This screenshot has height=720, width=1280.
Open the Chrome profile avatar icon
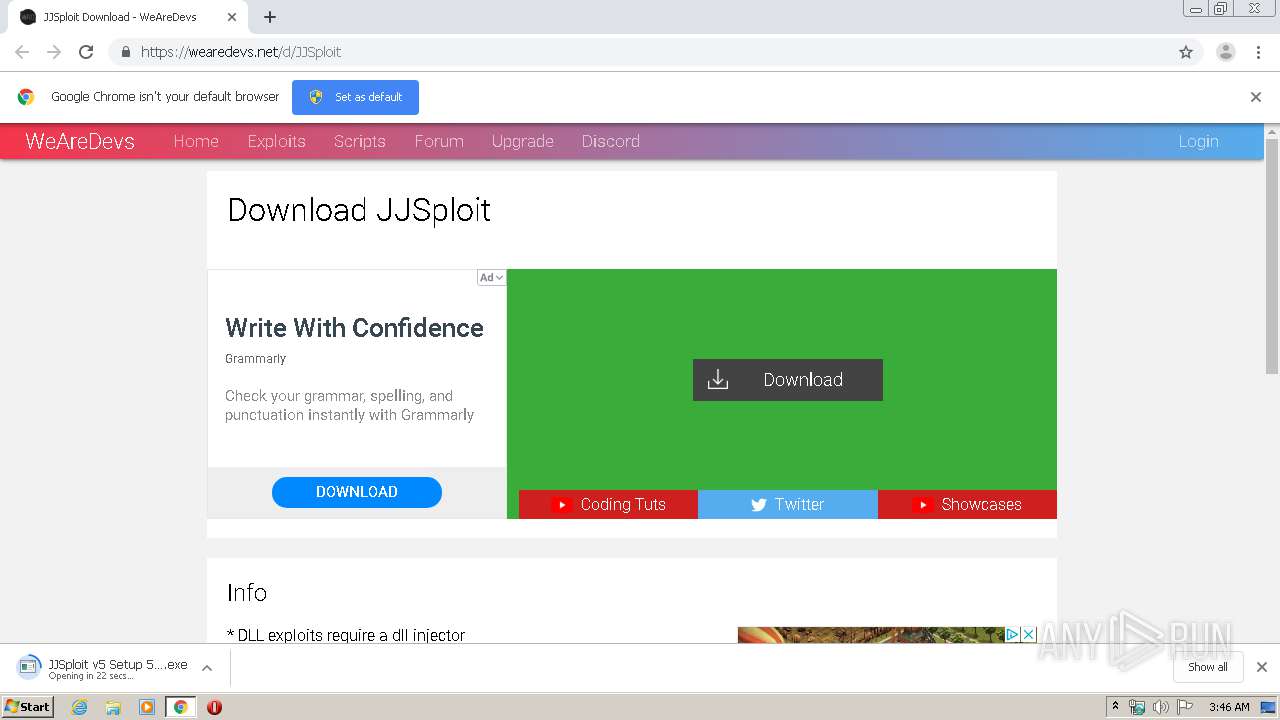pyautogui.click(x=1226, y=52)
